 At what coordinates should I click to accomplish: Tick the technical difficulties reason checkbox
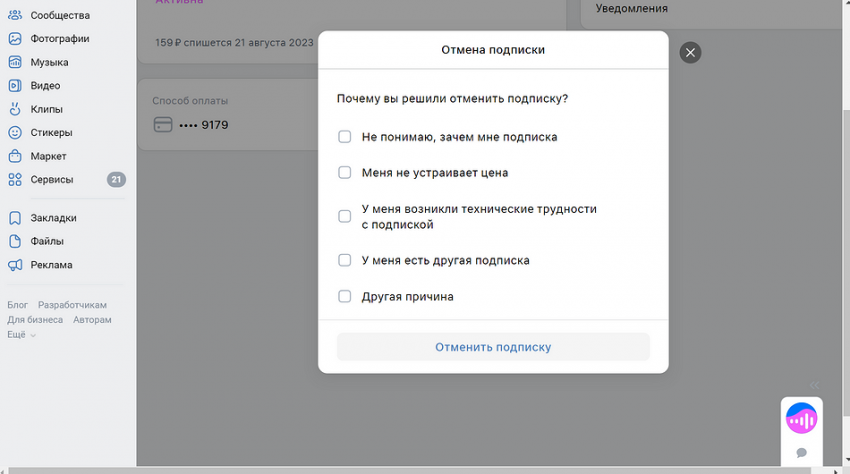point(344,216)
